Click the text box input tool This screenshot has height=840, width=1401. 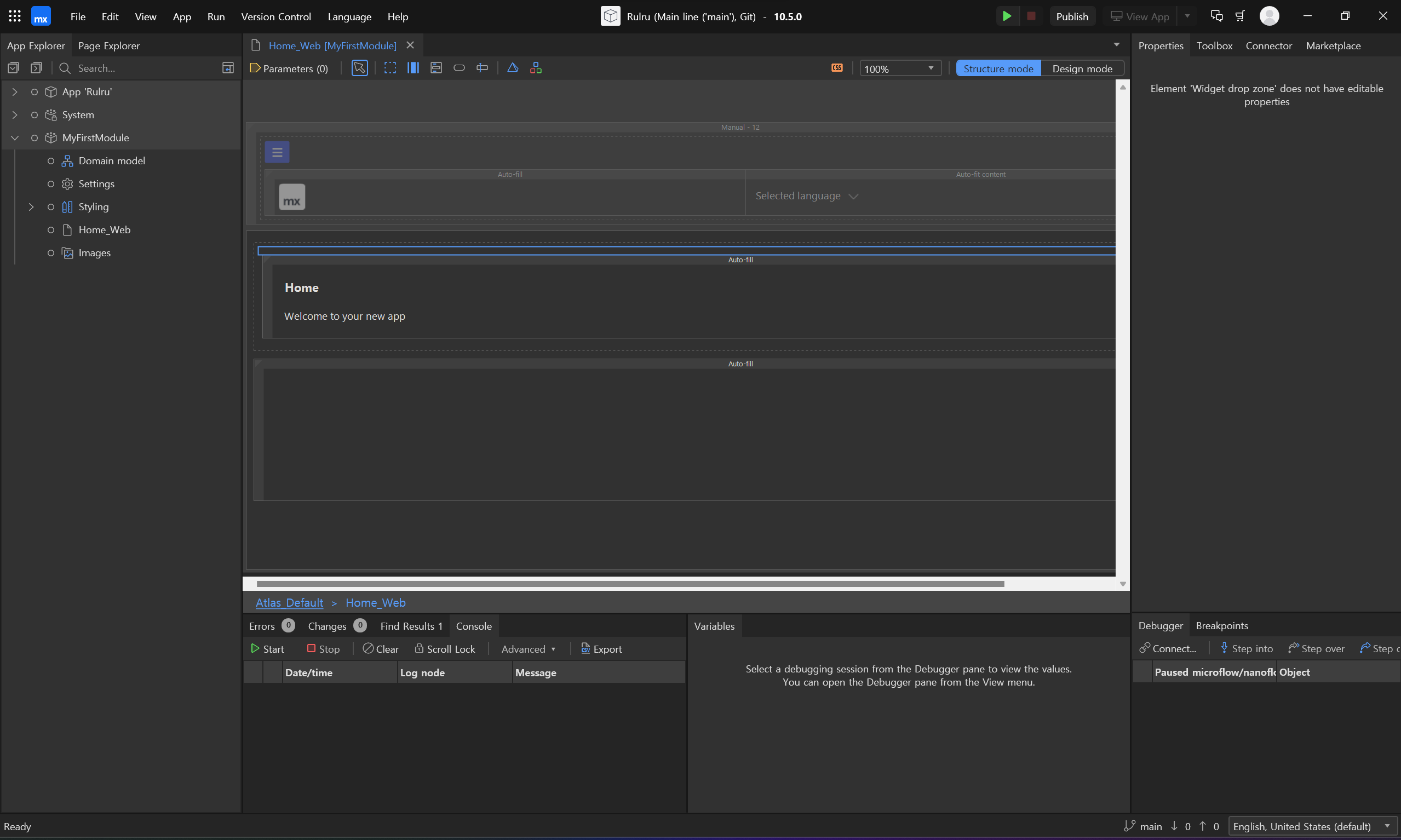pyautogui.click(x=482, y=68)
